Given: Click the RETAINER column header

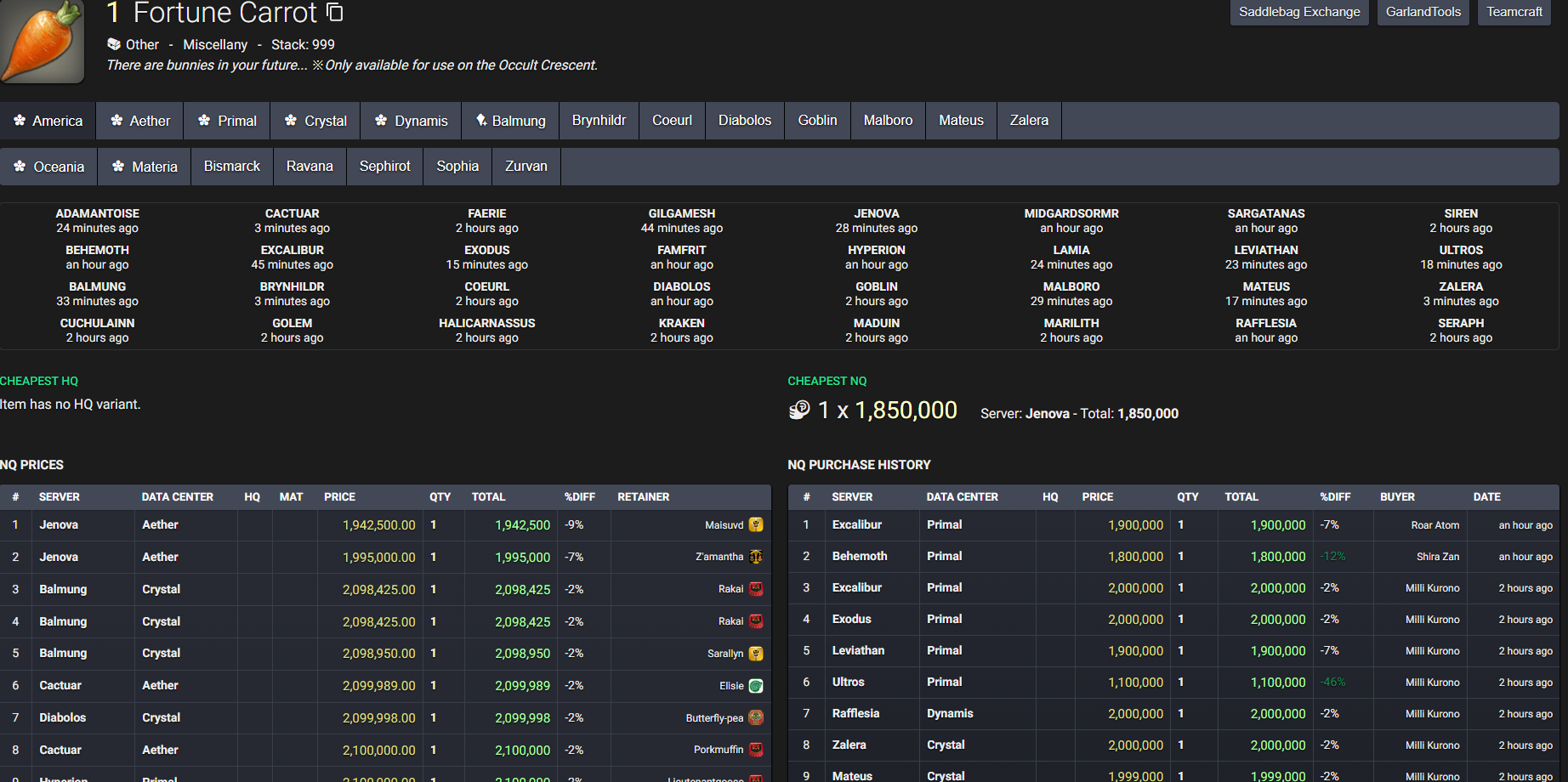Looking at the screenshot, I should pos(644,497).
